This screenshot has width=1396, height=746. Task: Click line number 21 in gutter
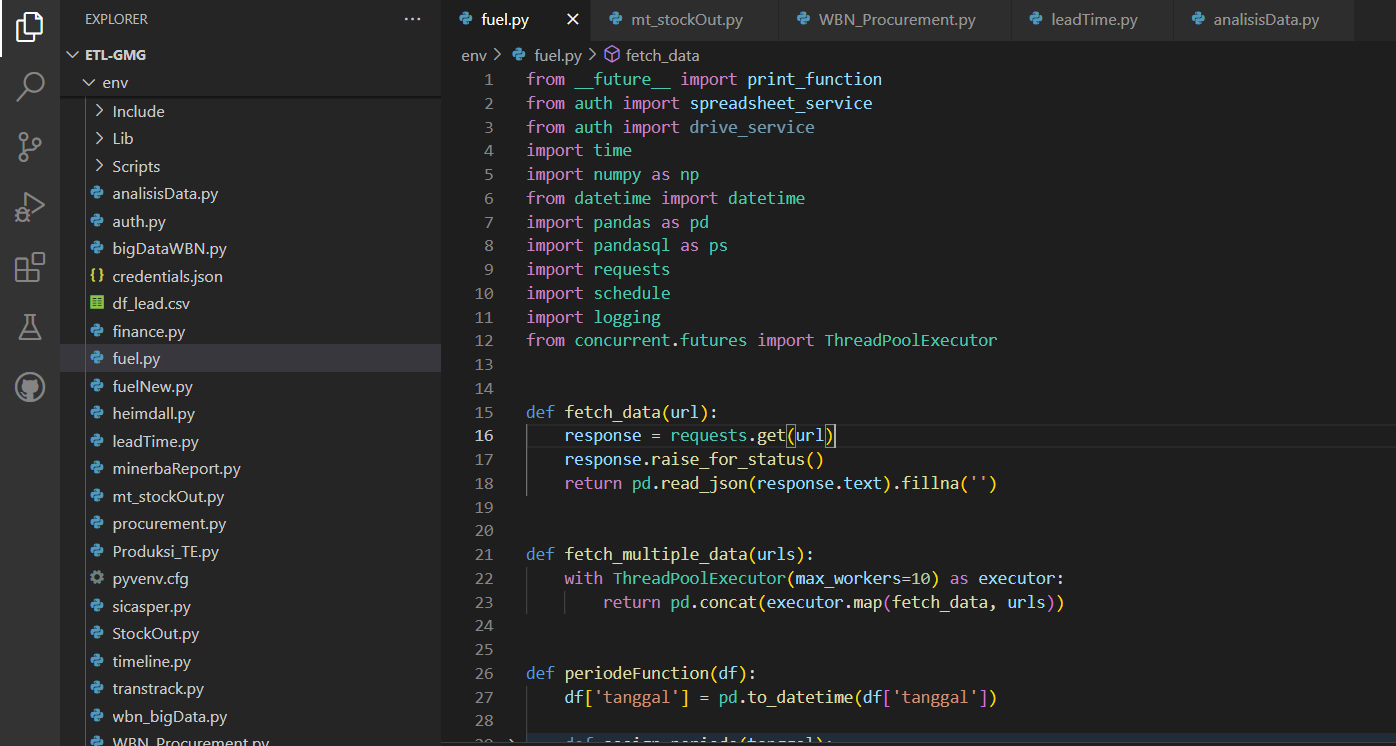[x=484, y=554]
